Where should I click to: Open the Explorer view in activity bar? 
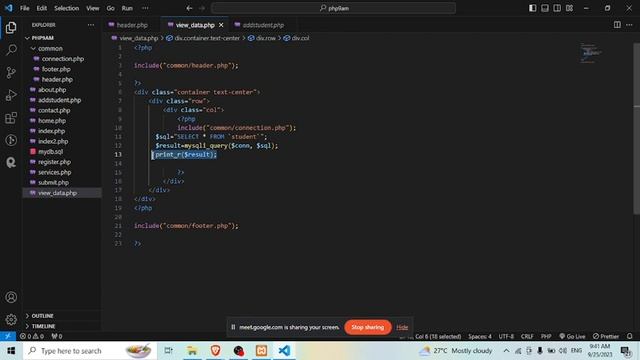pos(11,28)
